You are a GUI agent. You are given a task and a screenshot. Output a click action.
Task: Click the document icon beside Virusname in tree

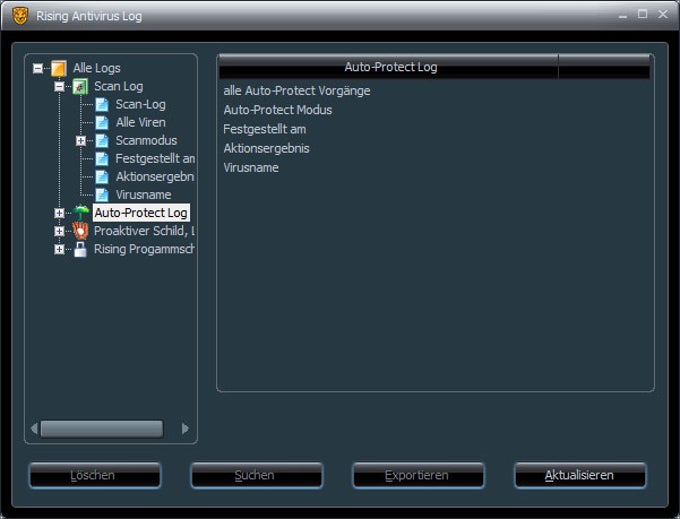101,195
